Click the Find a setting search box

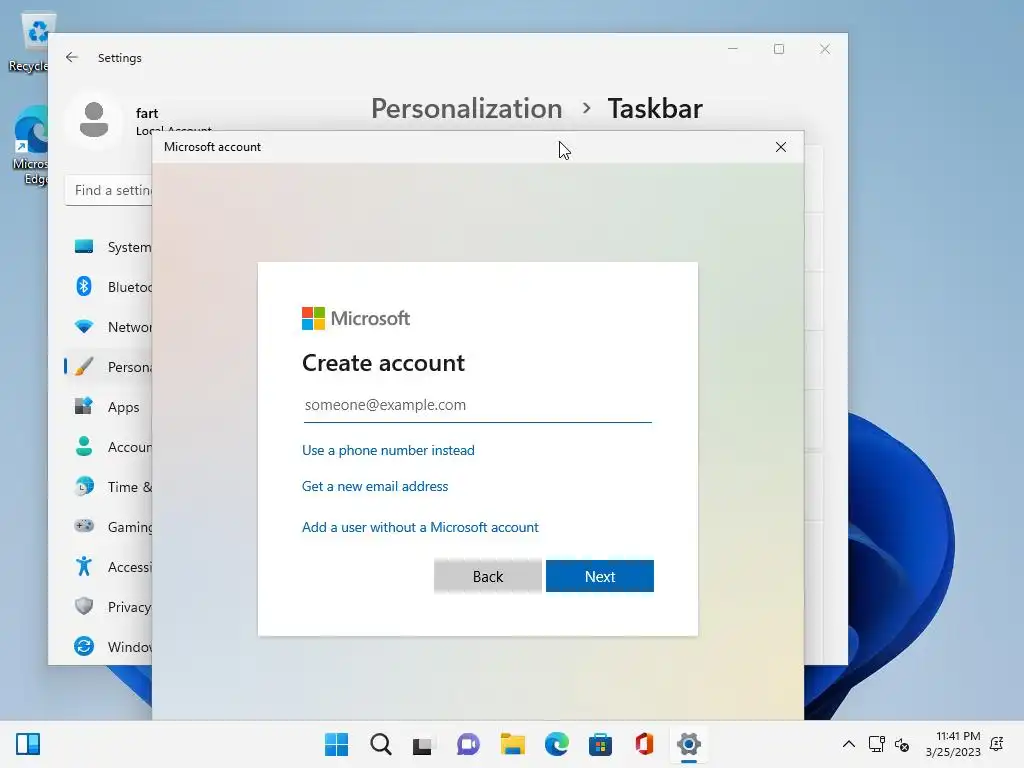coord(108,190)
